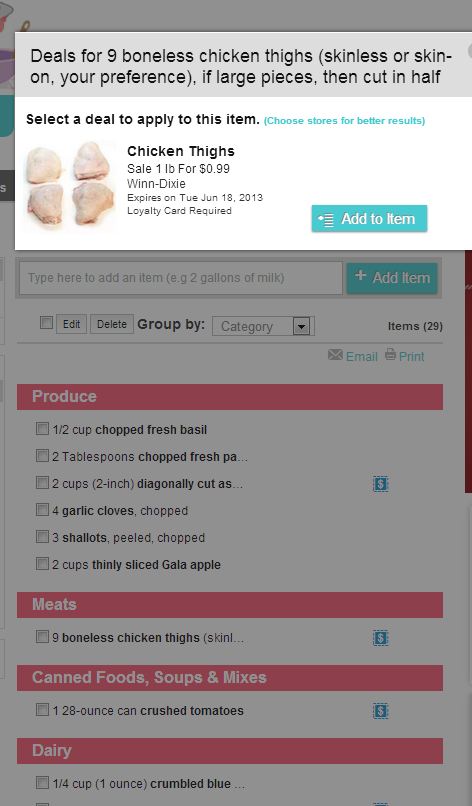
Task: Click the Chicken Thighs product image
Action: [x=70, y=184]
